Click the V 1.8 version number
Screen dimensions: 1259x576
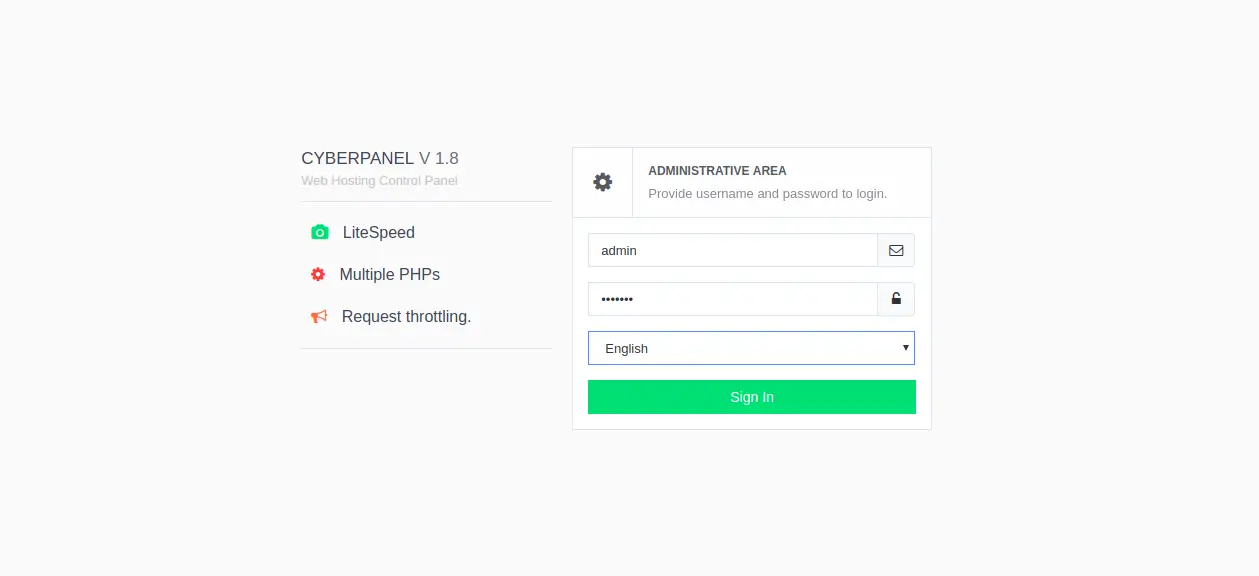[439, 158]
